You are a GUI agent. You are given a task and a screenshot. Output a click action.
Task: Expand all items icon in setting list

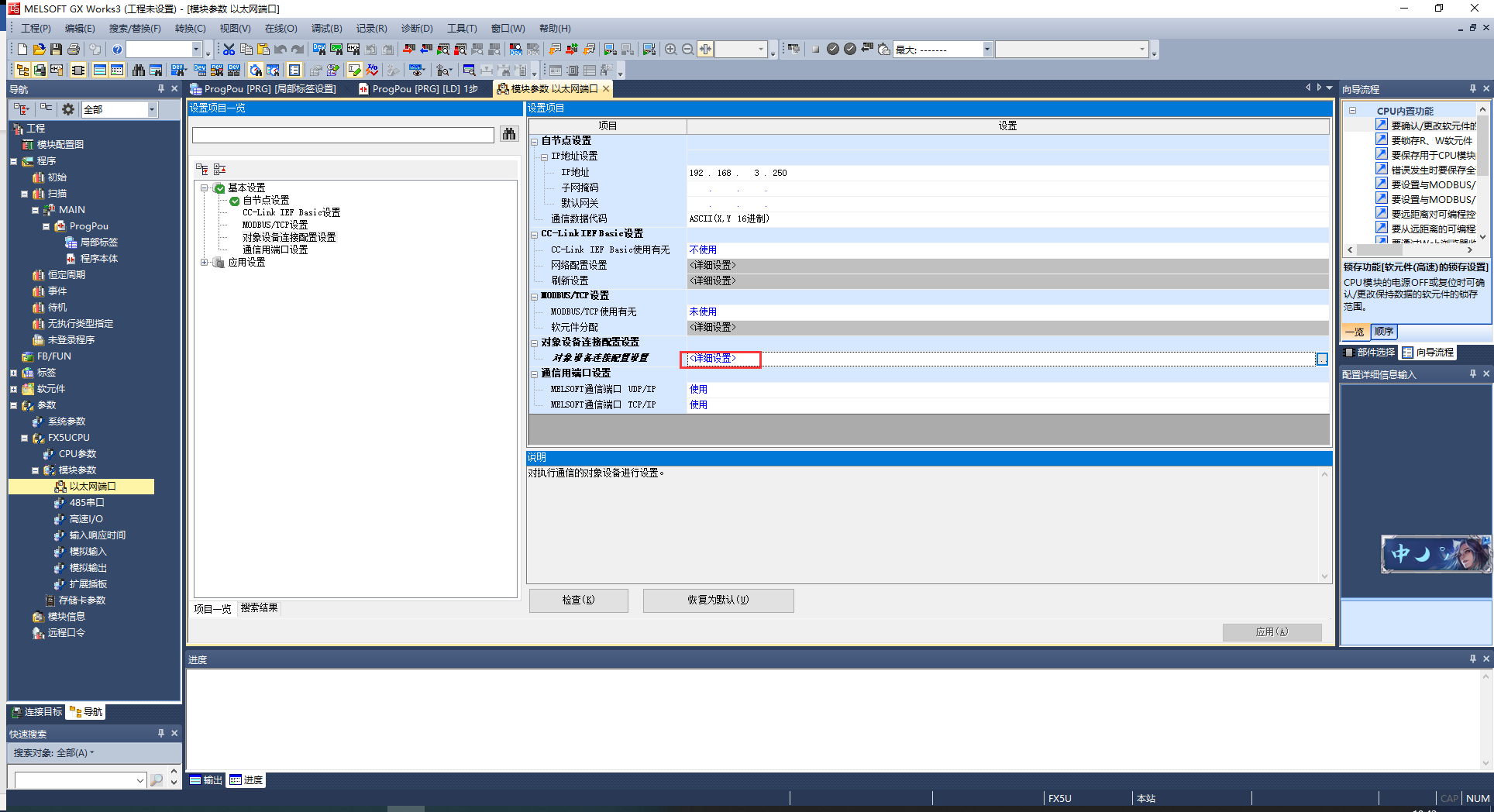[x=201, y=169]
